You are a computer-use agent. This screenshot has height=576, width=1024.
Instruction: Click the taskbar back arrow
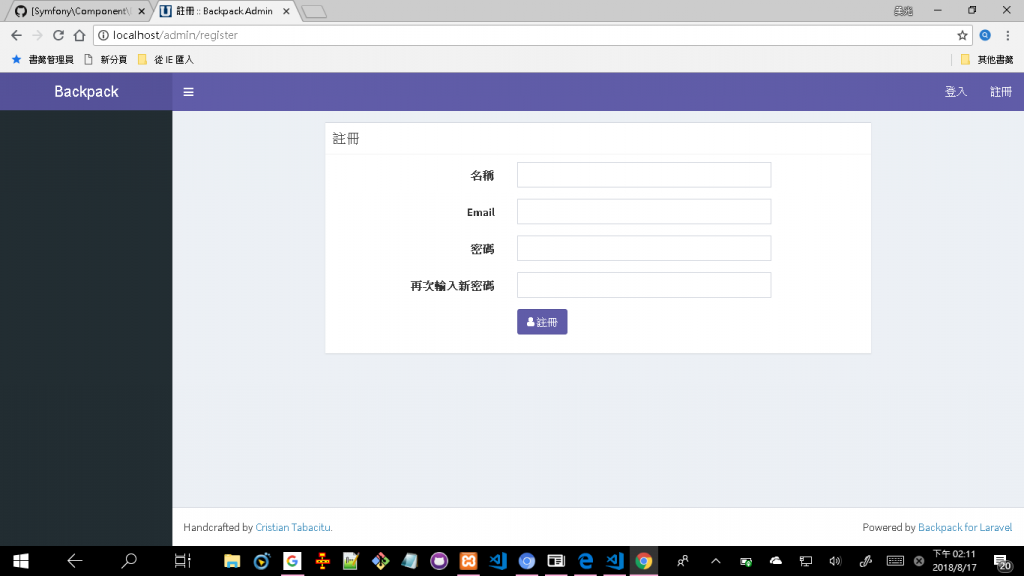click(x=74, y=561)
